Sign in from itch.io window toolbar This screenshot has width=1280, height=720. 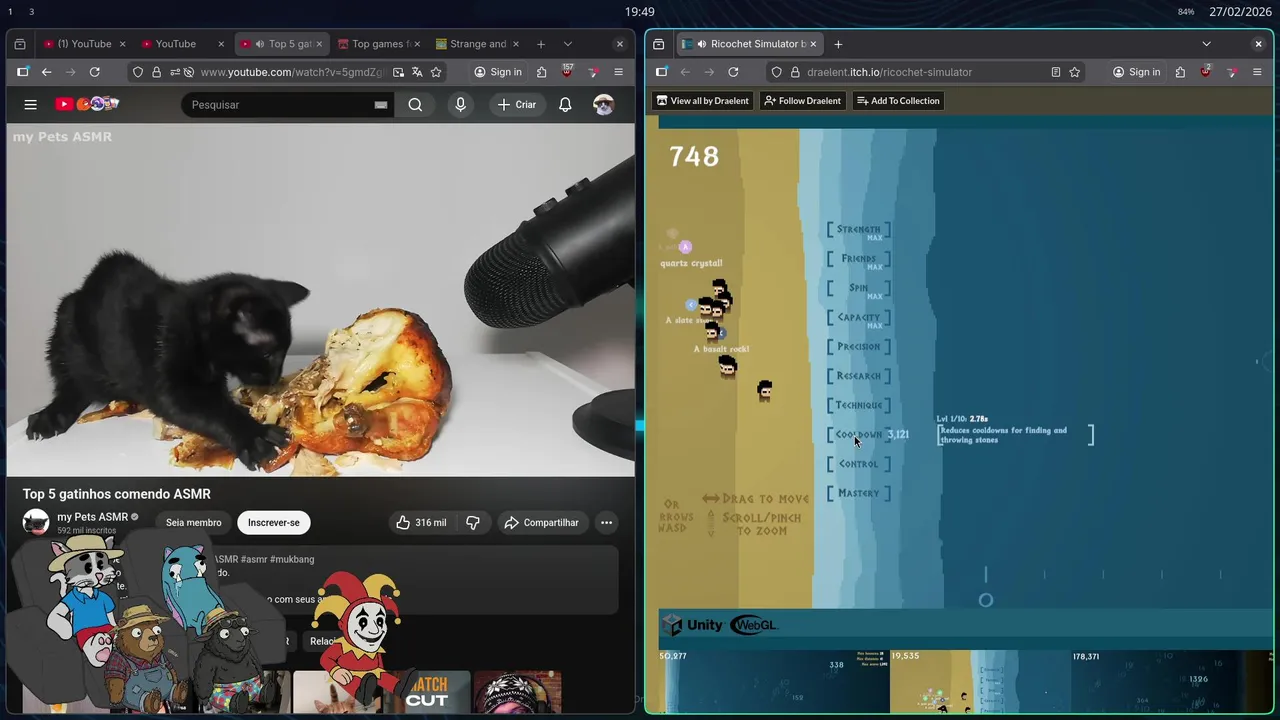(x=1137, y=72)
